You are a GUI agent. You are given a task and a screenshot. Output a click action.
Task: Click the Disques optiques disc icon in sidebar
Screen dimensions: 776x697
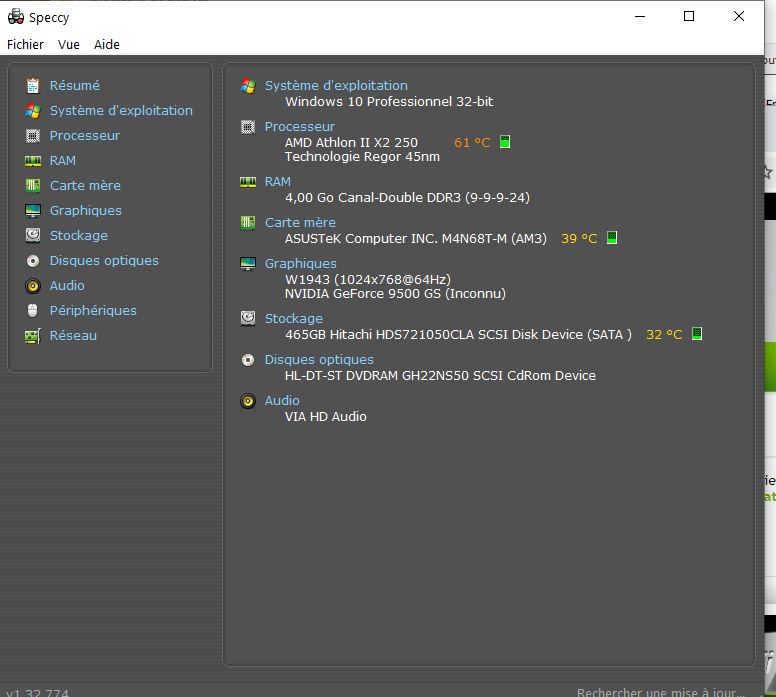[x=33, y=260]
